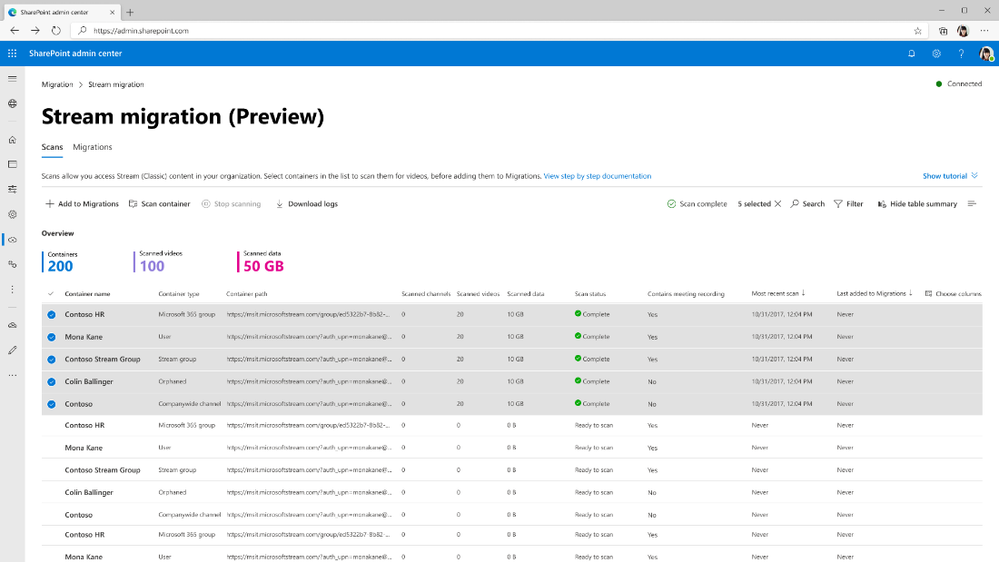The height and width of the screenshot is (562, 999).
Task: Click the pencil customize icon in sidebar
Action: [12, 350]
